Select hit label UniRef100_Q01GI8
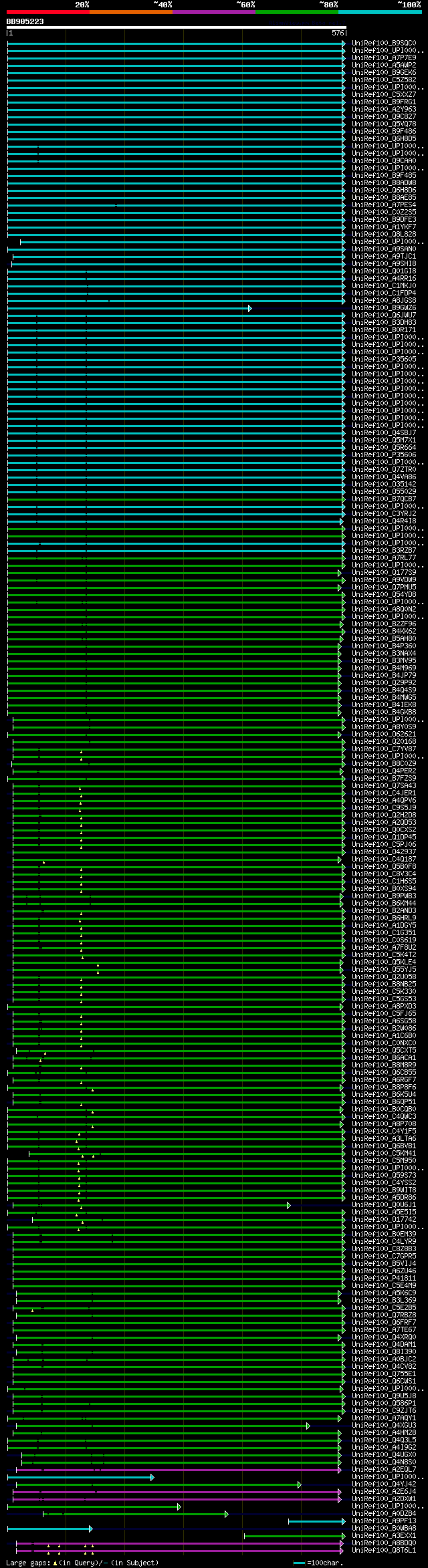This screenshot has width=428, height=1568. [384, 271]
